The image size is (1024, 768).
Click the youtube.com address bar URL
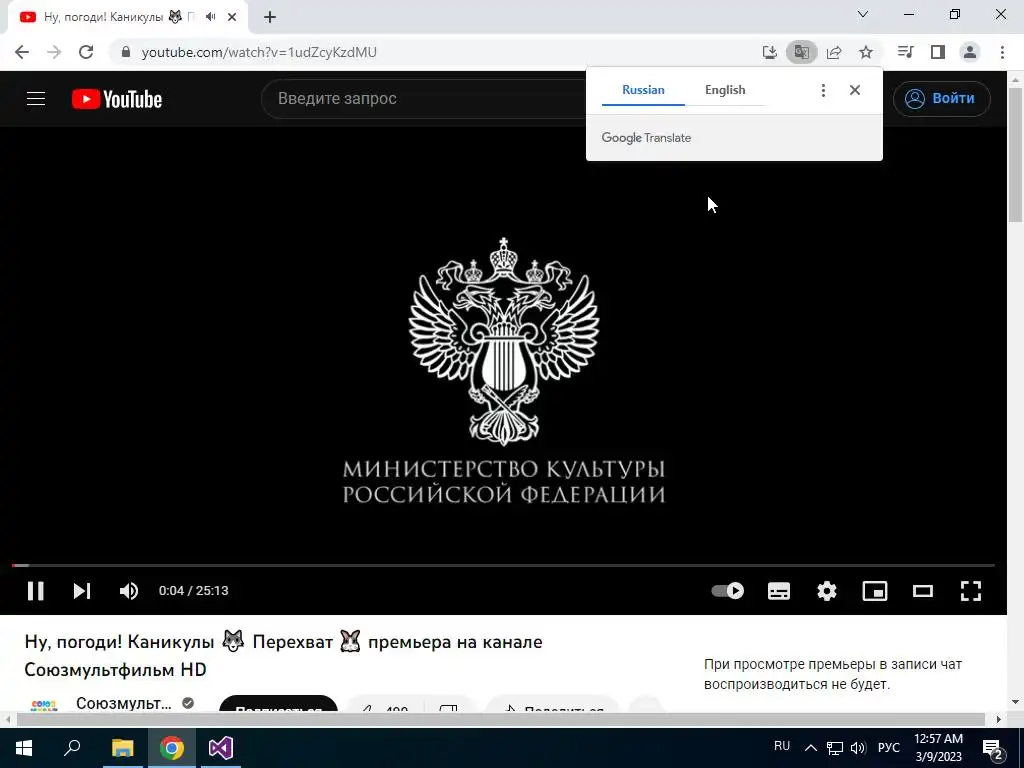(x=259, y=52)
